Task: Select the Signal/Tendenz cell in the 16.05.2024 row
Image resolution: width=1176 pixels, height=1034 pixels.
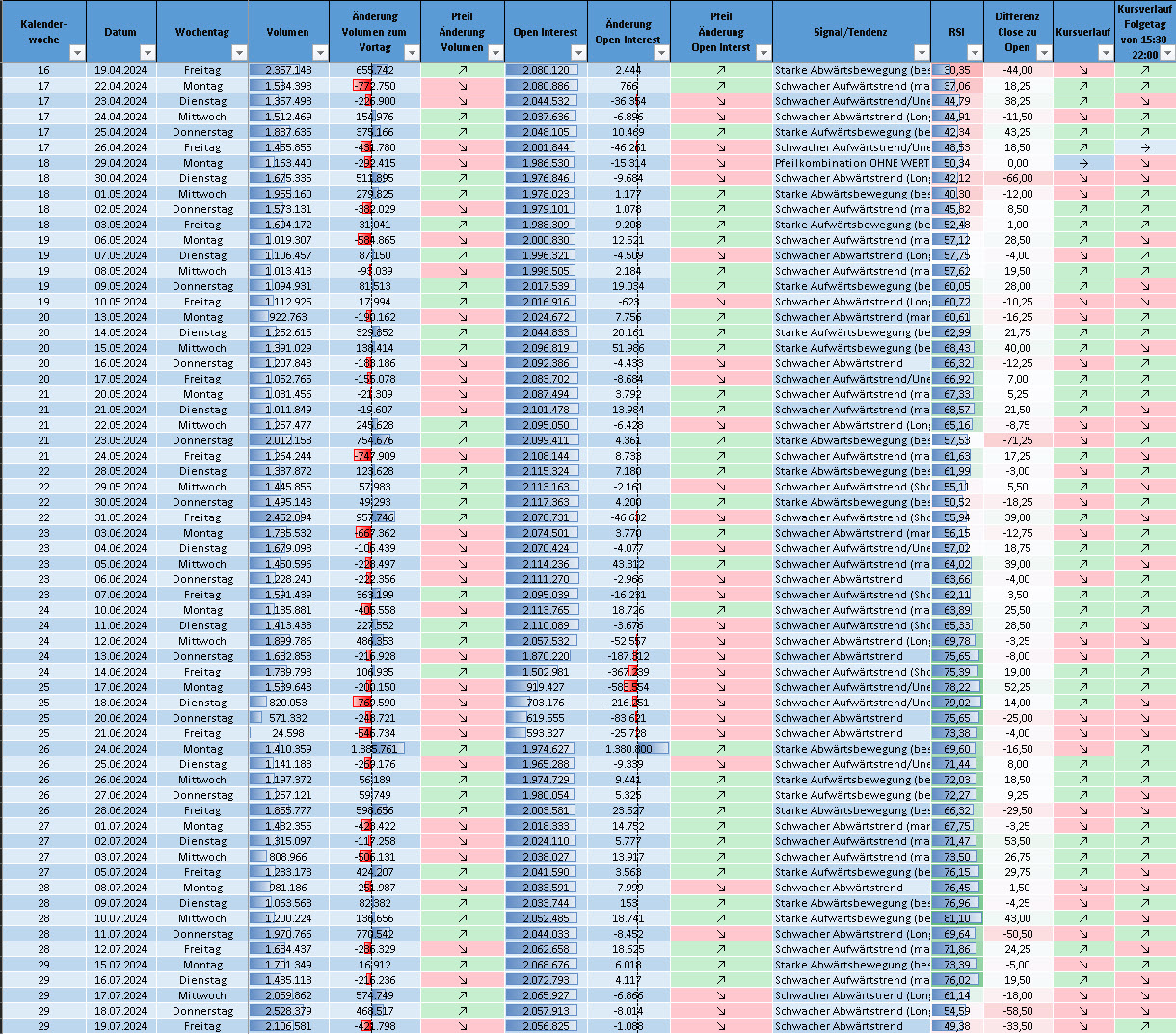Action: [852, 363]
